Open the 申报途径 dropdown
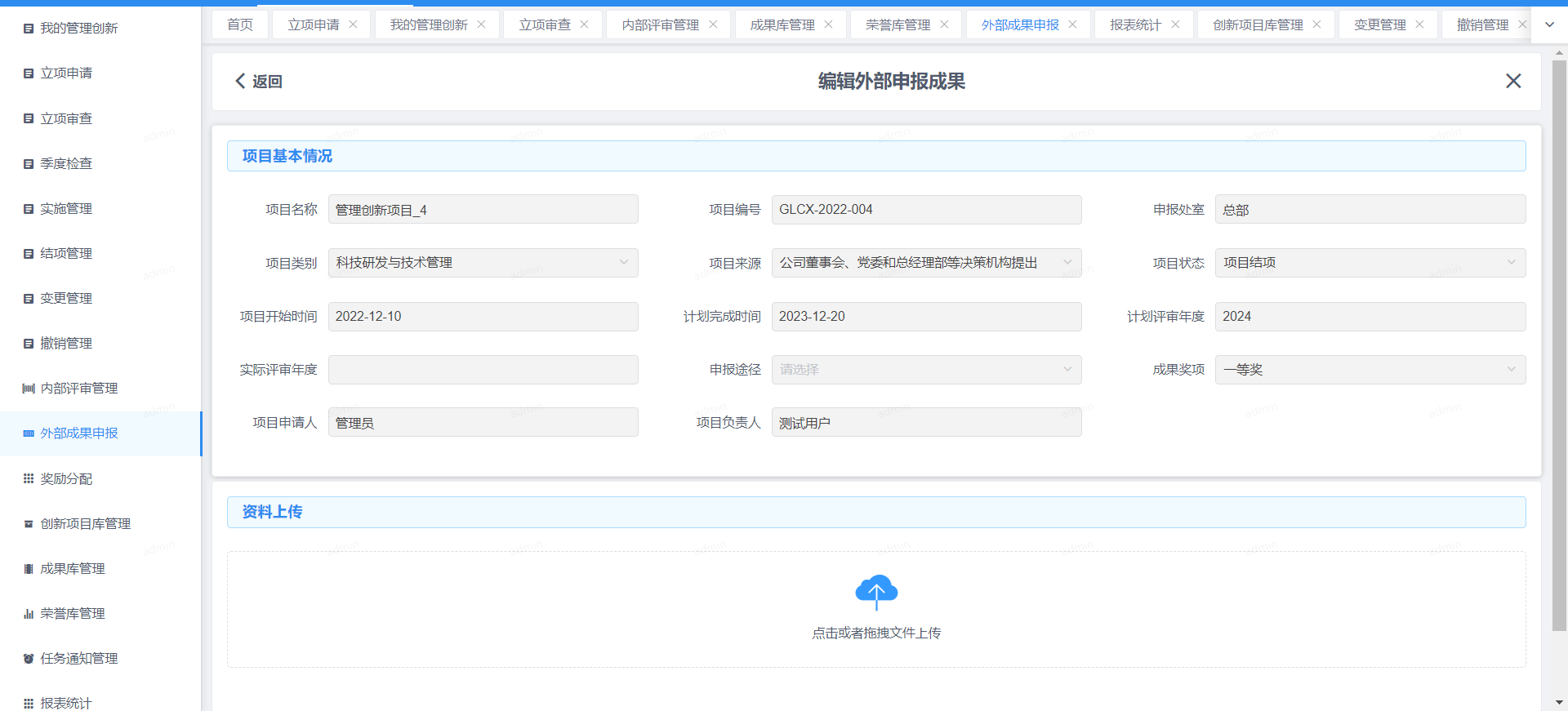The width and height of the screenshot is (1568, 711). [927, 370]
